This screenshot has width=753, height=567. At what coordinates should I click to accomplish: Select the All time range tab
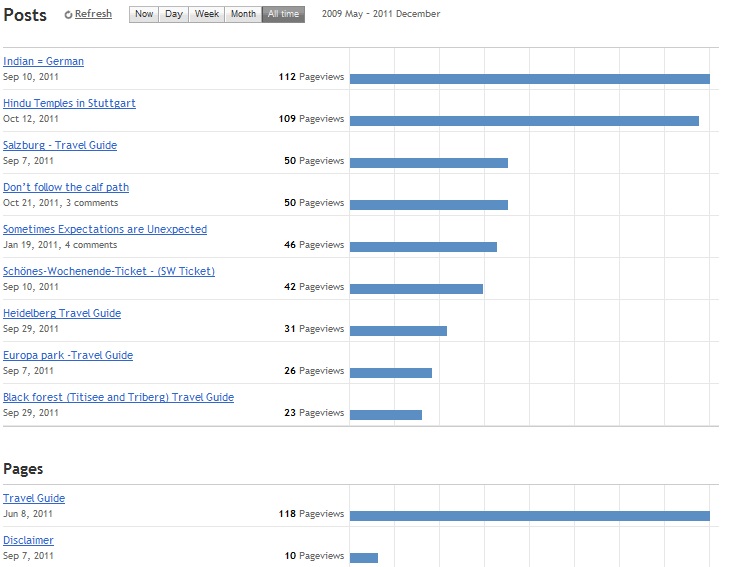283,14
